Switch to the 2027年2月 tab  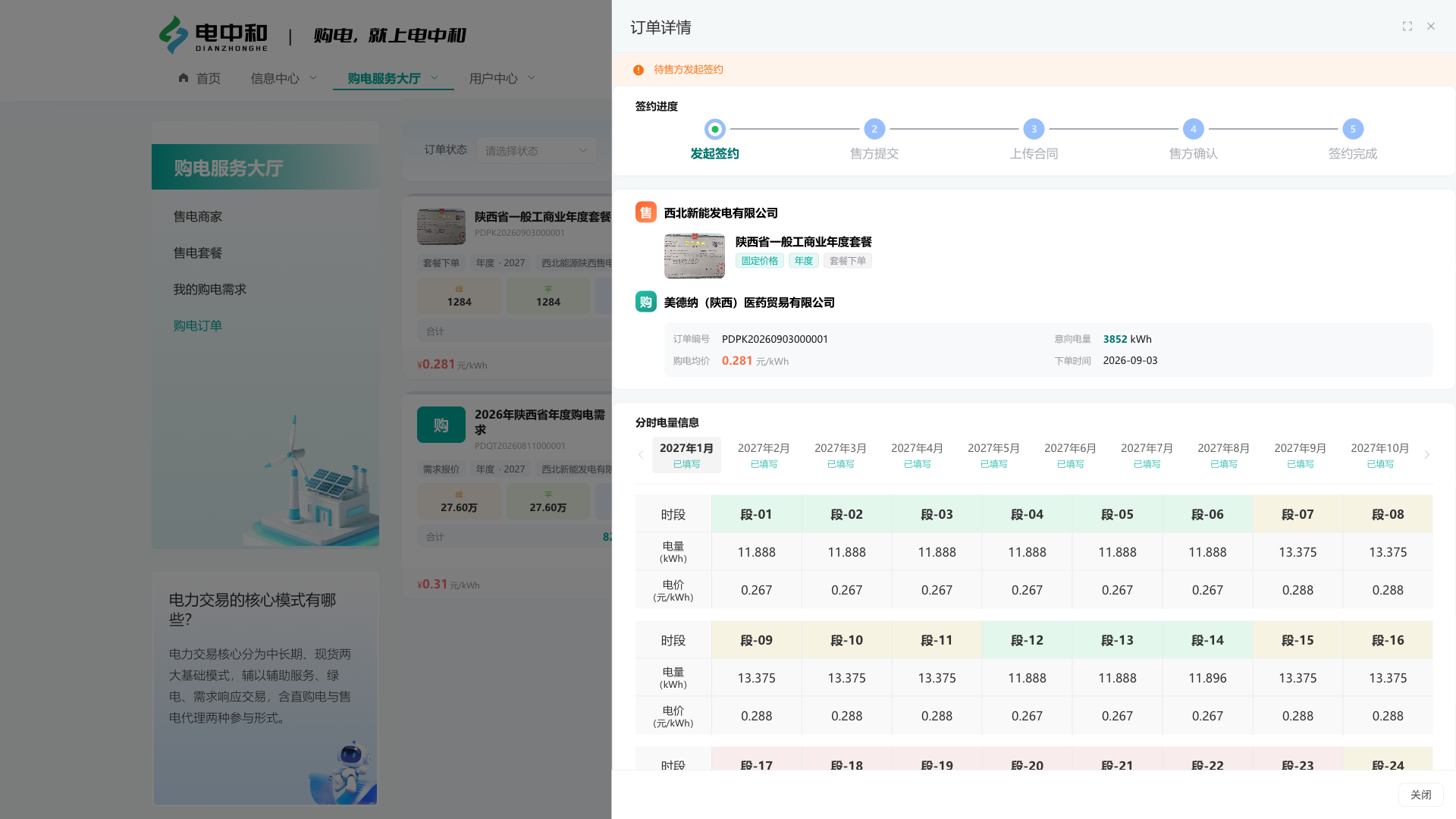click(x=764, y=455)
